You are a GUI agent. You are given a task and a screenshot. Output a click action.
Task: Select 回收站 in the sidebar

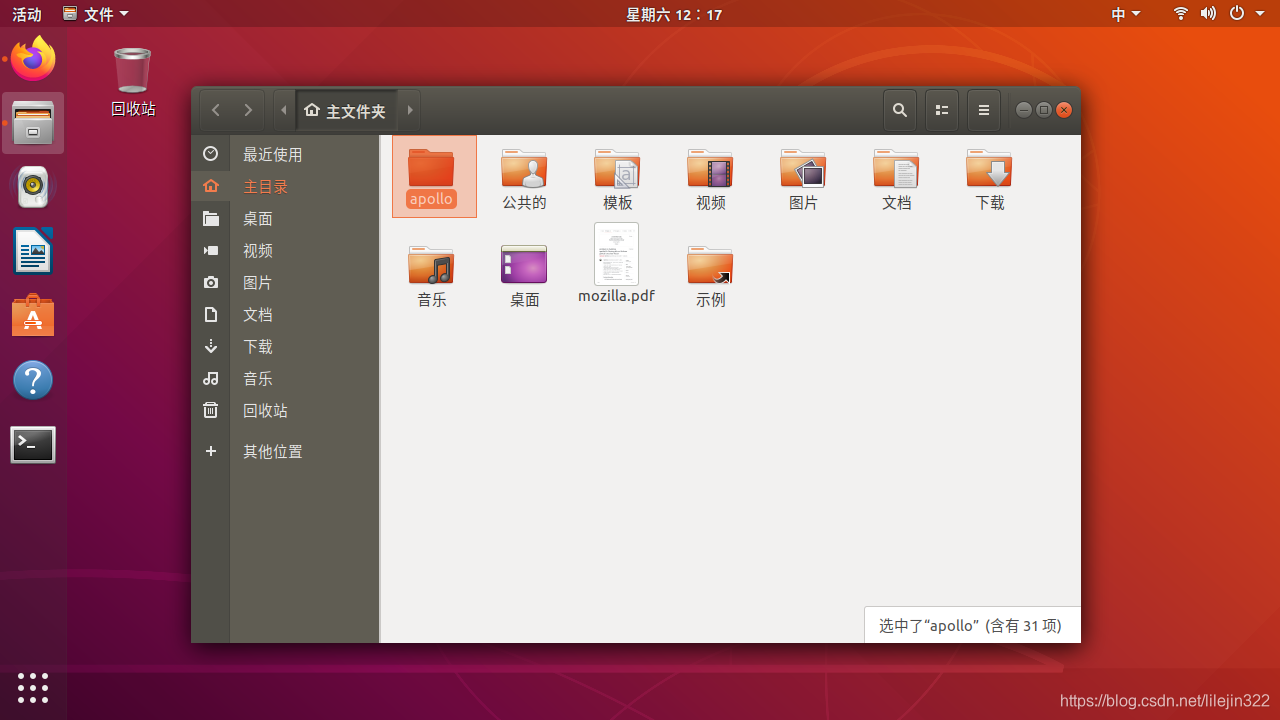click(285, 410)
